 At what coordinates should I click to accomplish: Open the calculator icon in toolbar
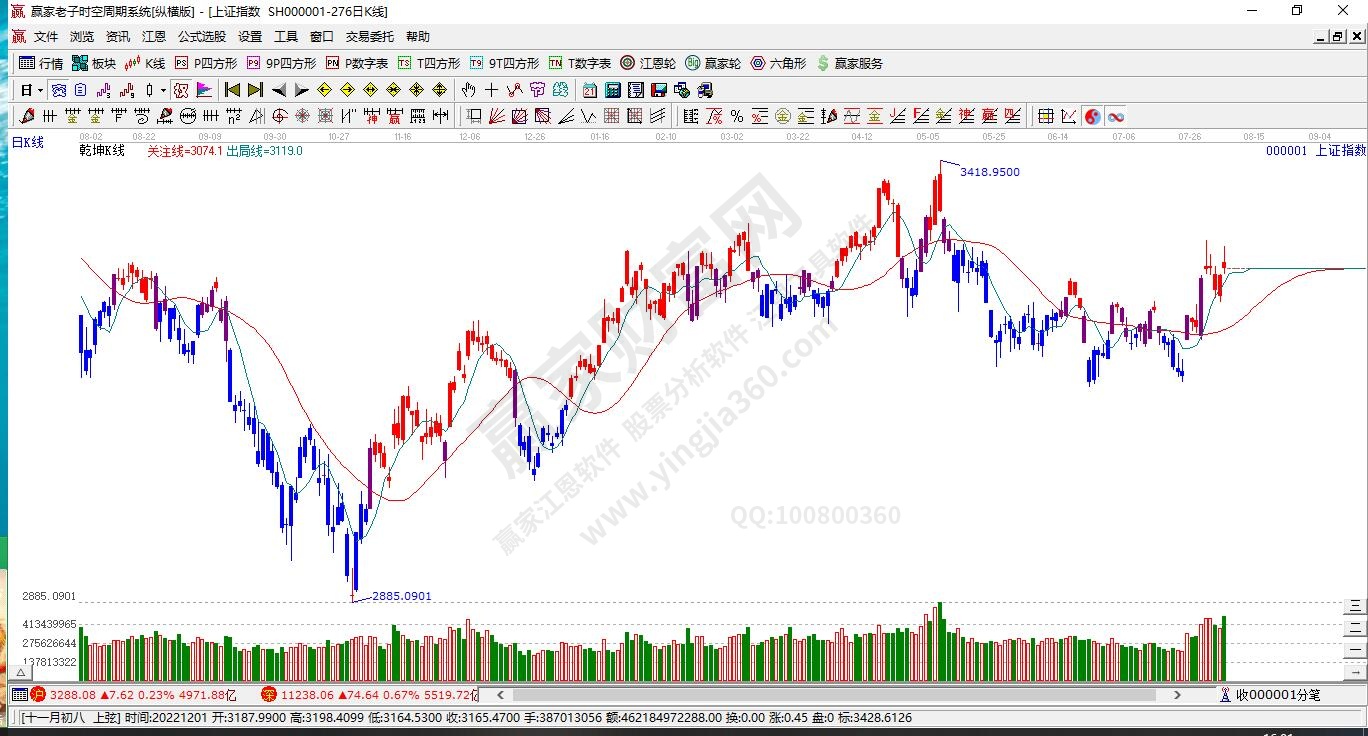[613, 90]
